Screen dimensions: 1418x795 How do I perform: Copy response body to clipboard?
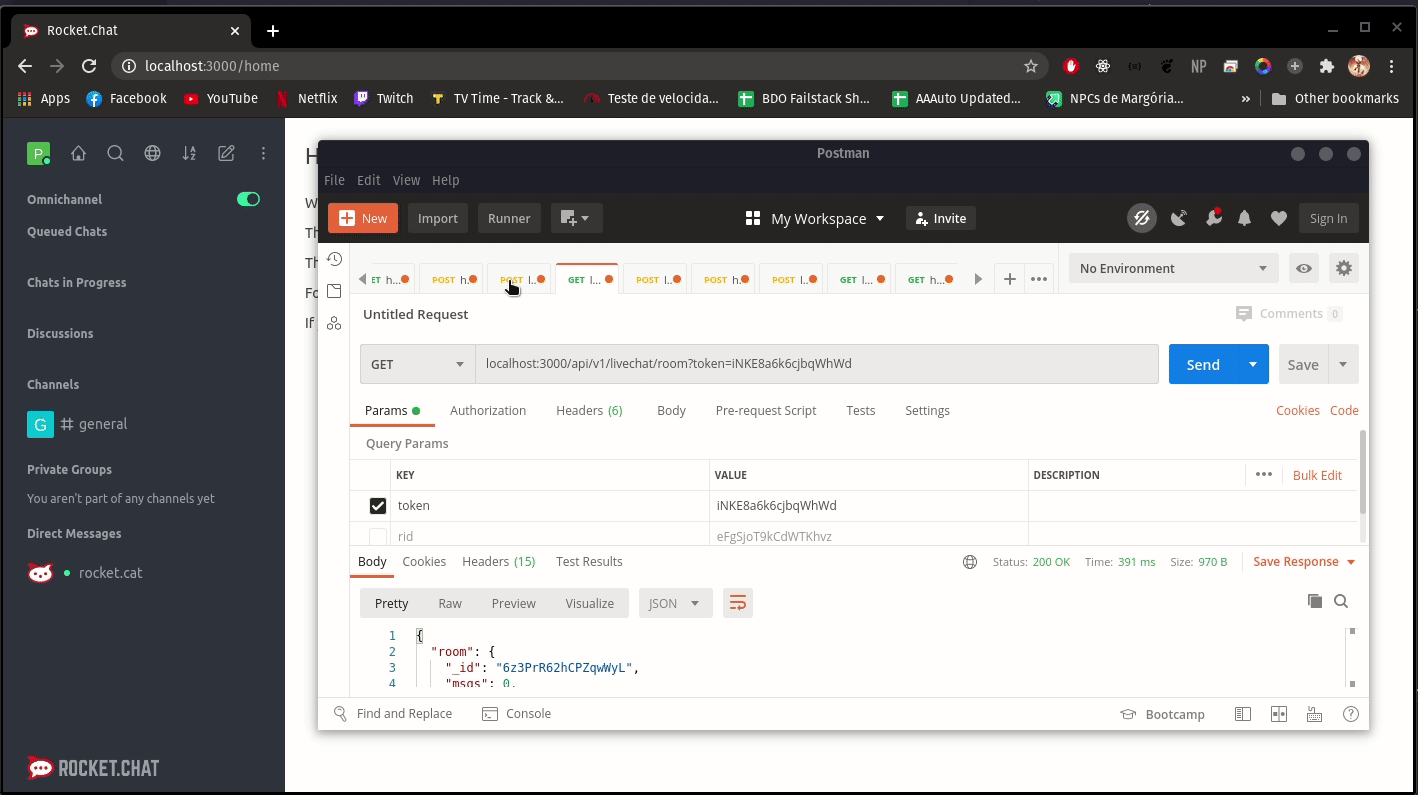pyautogui.click(x=1315, y=601)
